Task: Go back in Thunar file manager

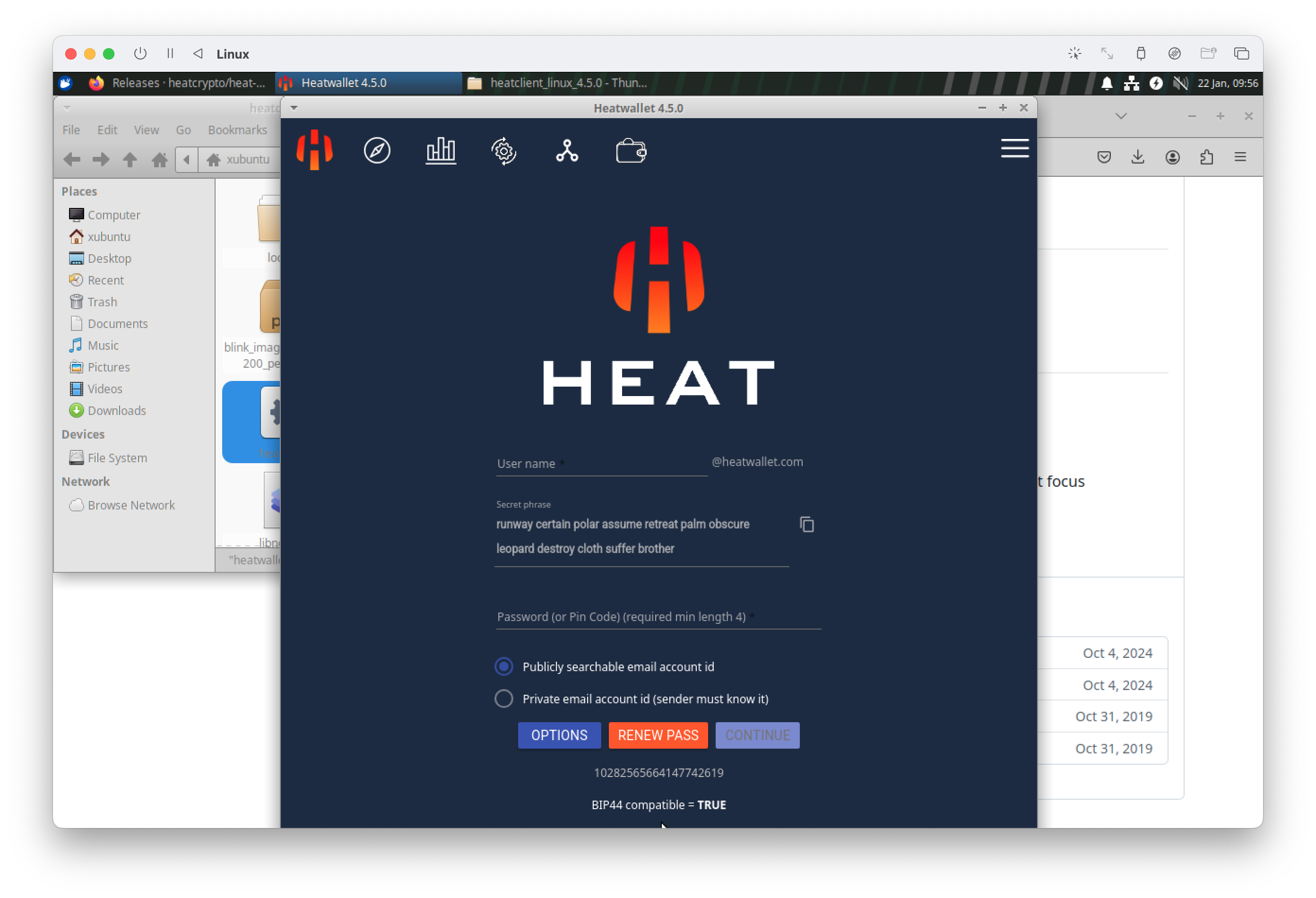Action: click(71, 160)
